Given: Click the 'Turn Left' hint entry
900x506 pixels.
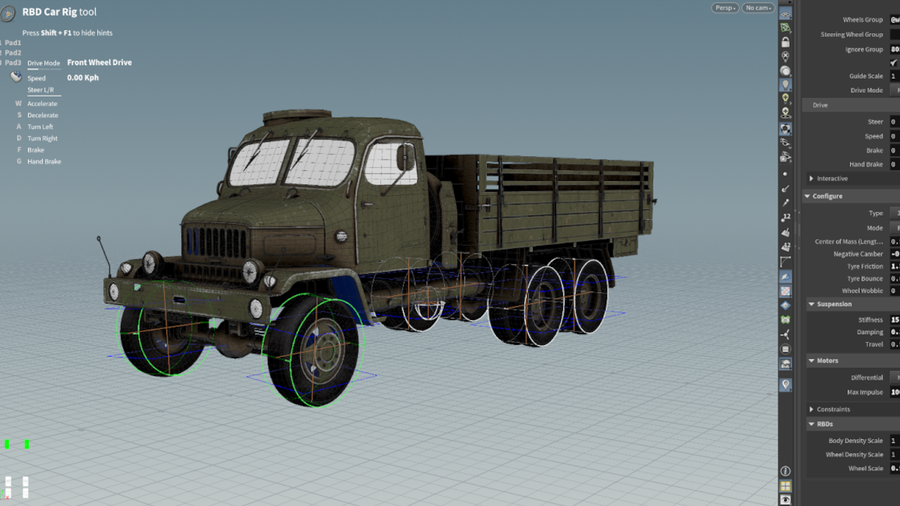Looking at the screenshot, I should coord(40,127).
